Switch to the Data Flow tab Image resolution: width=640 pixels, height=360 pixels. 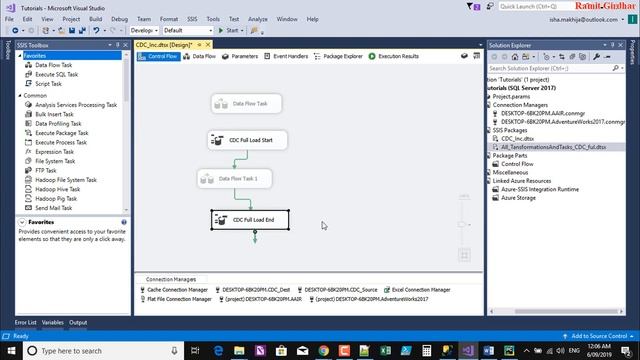(199, 56)
